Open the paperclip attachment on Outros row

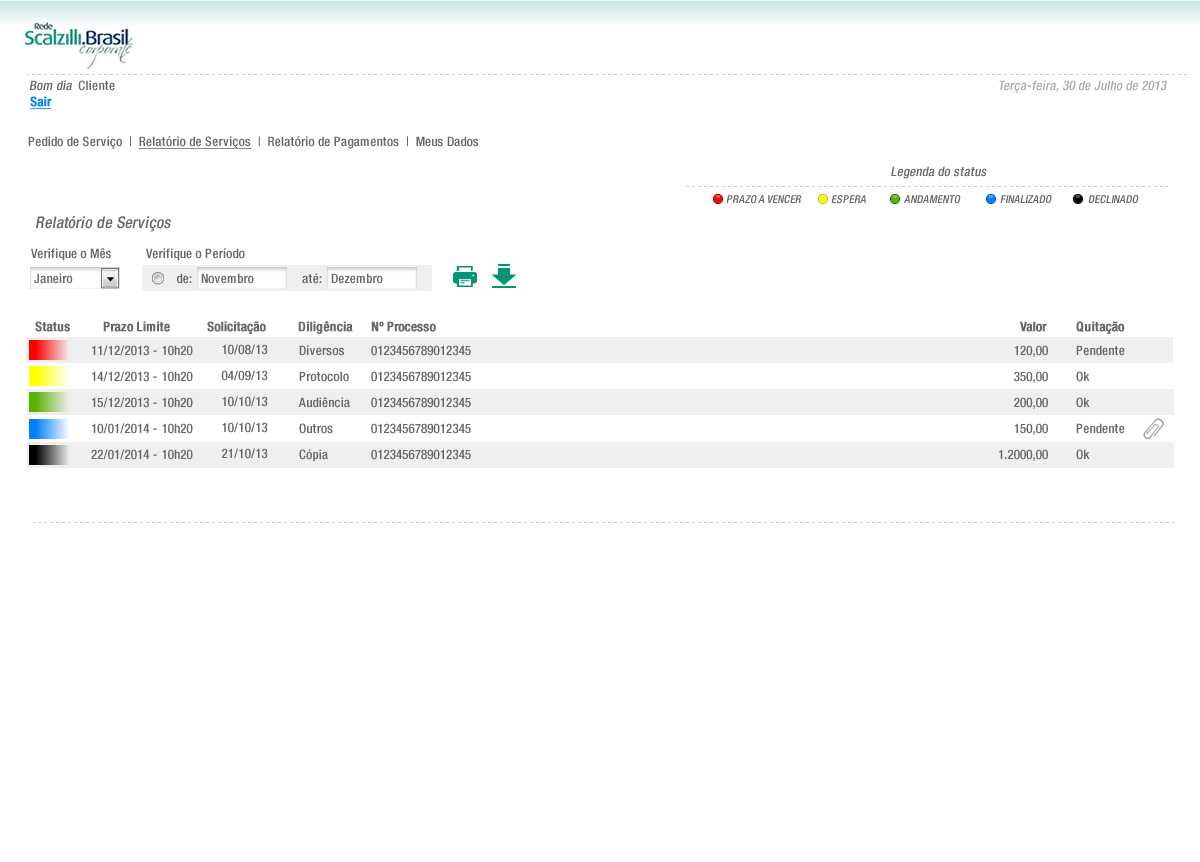(x=1153, y=429)
